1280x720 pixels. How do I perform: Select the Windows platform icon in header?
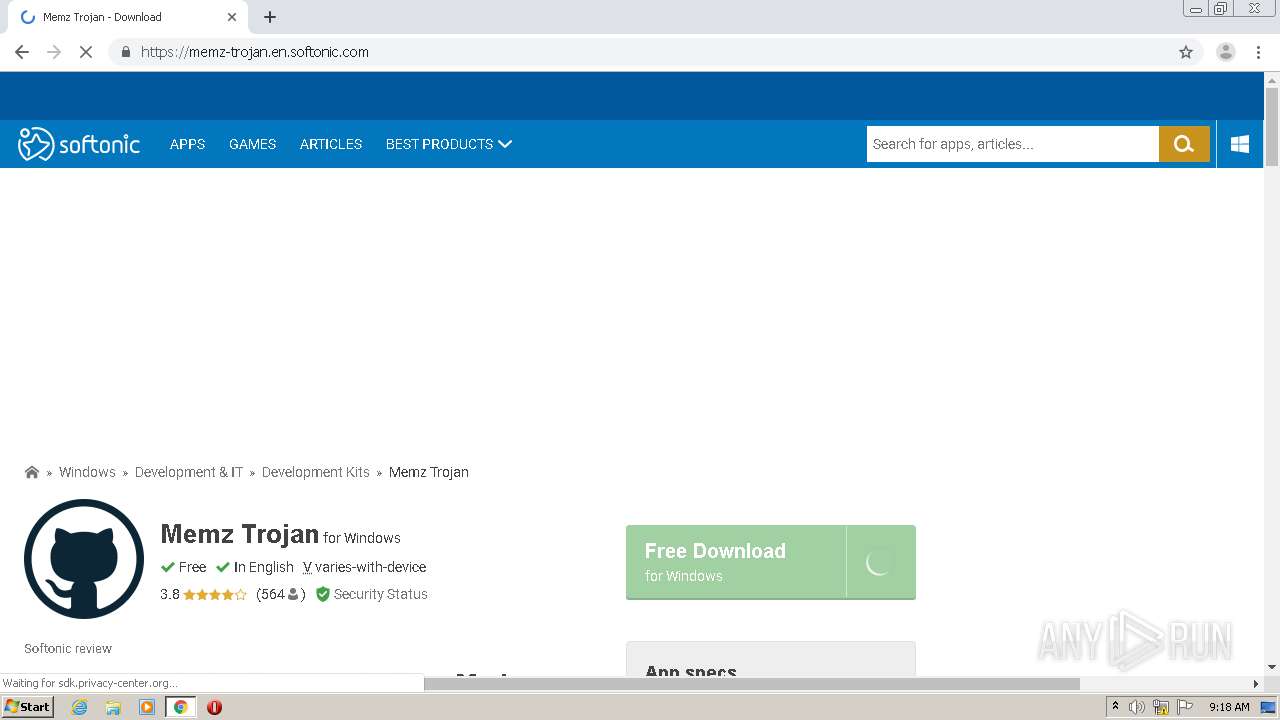(1240, 144)
